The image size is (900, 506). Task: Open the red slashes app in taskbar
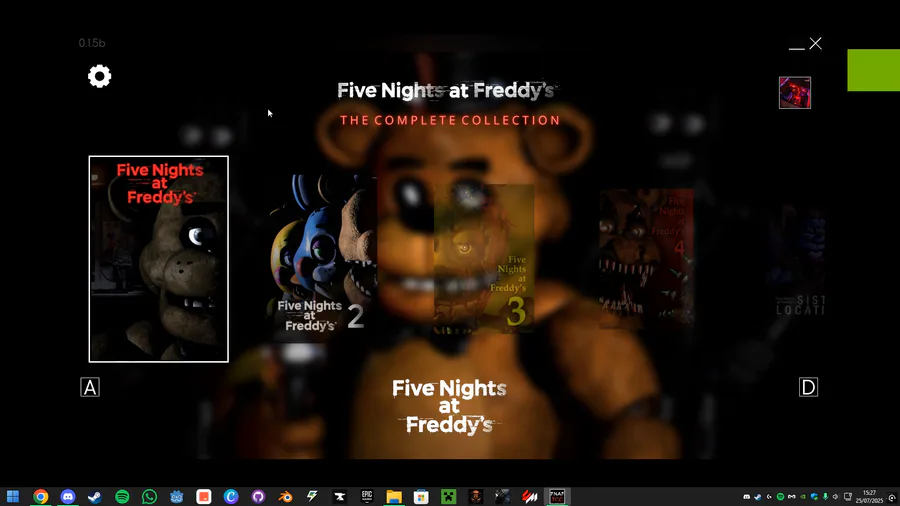tap(530, 496)
